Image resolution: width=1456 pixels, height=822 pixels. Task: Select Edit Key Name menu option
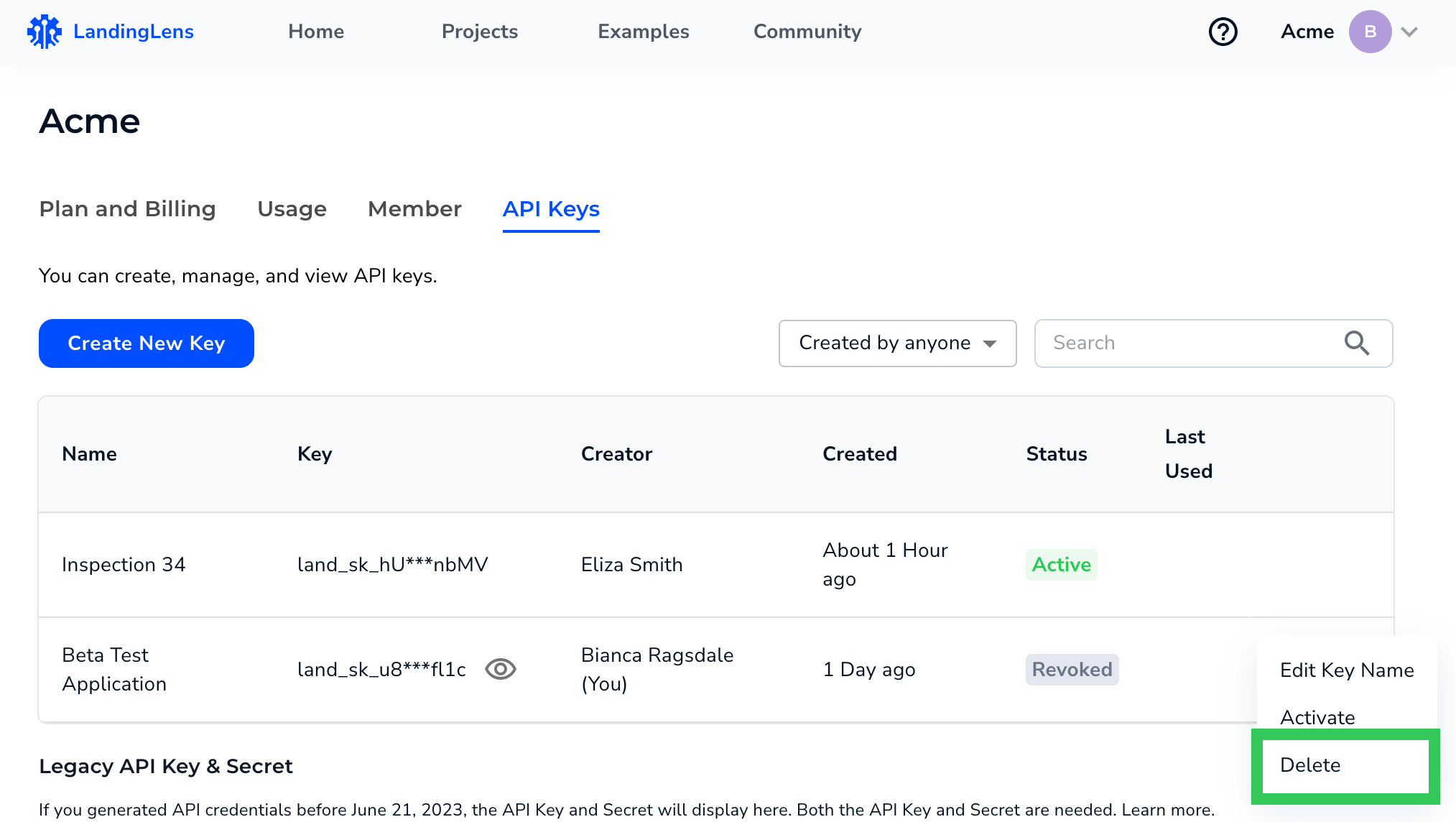tap(1347, 670)
